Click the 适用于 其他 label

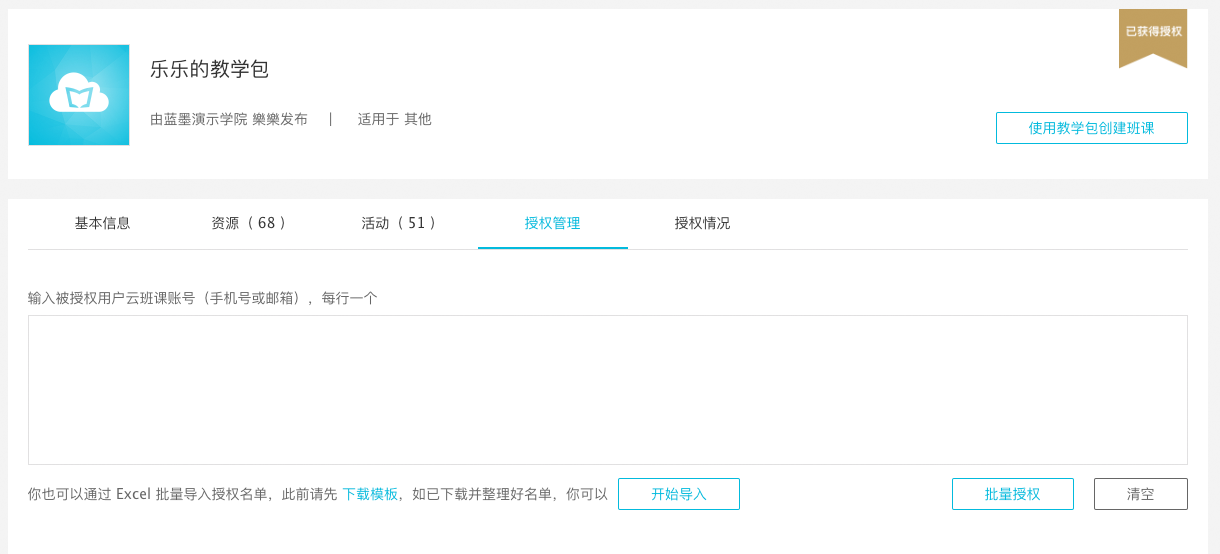[x=395, y=119]
